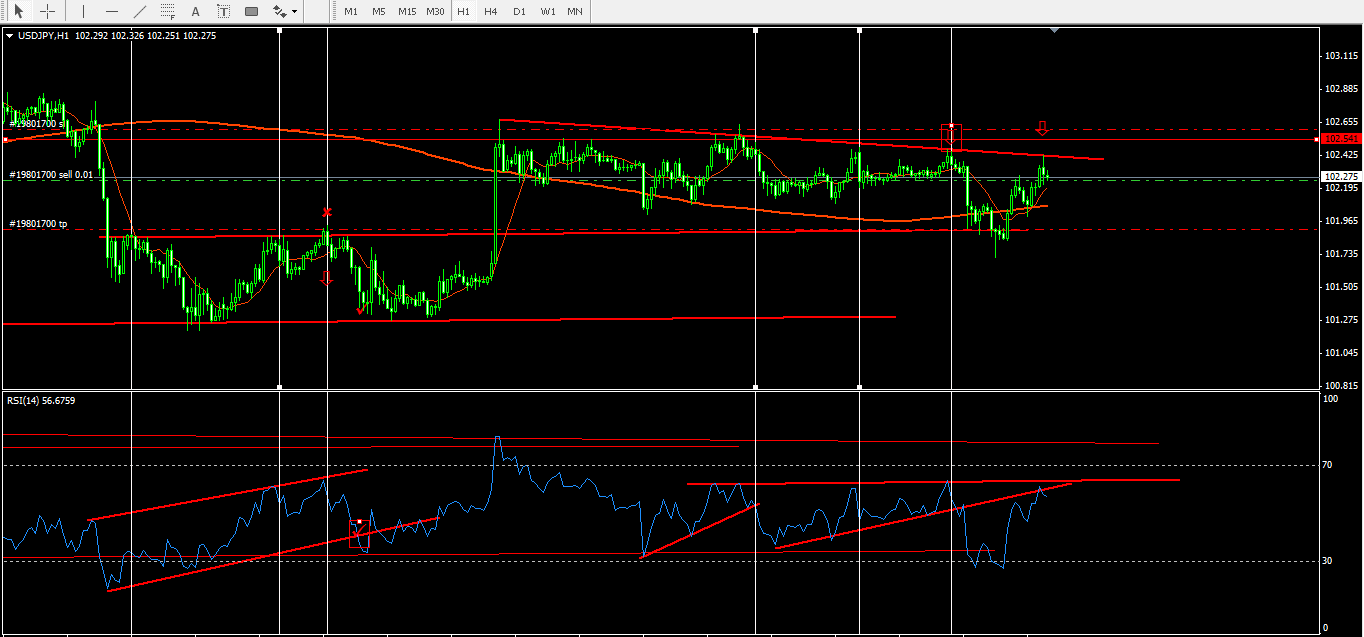
Task: Select the gray rectangle shape tool
Action: [x=251, y=11]
